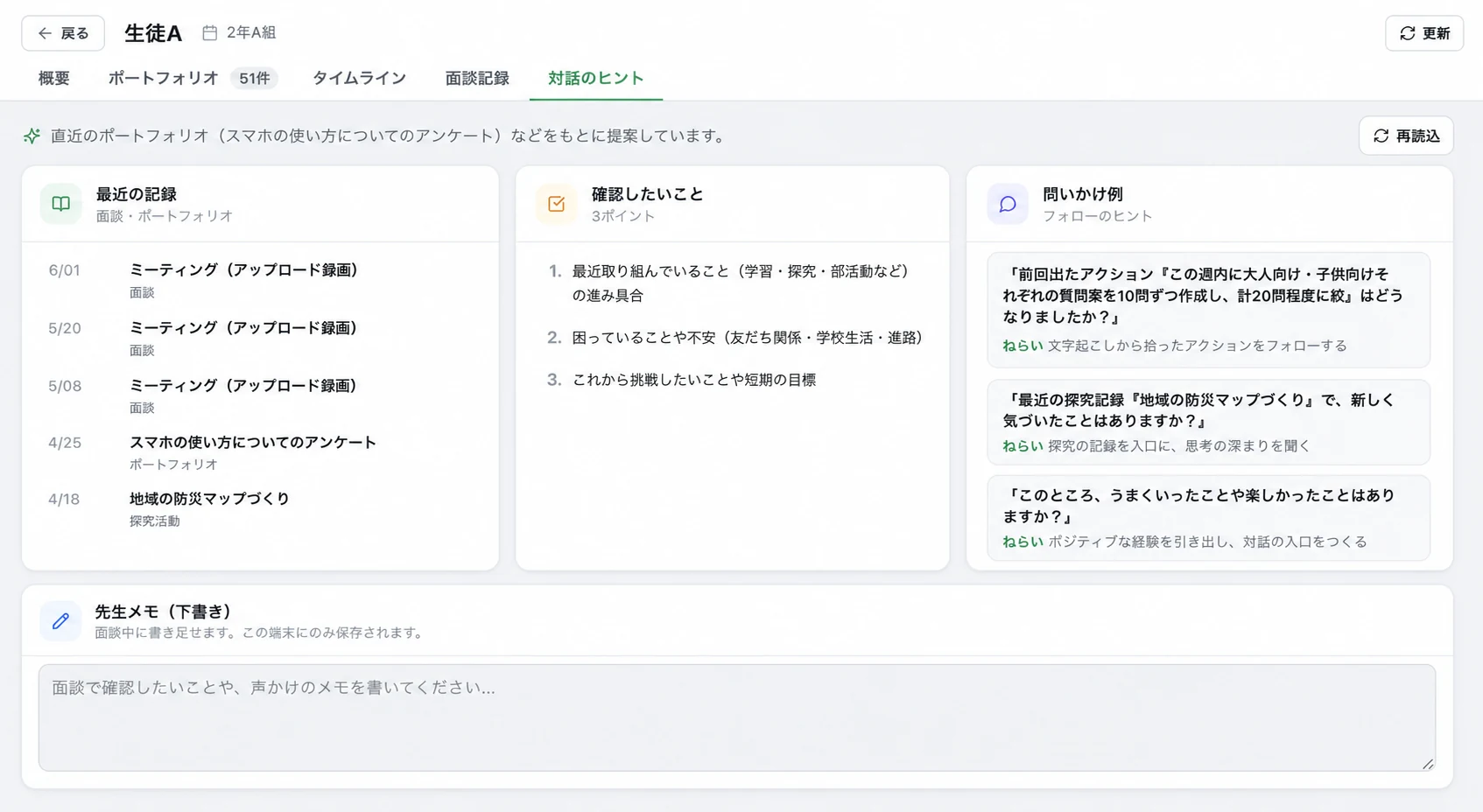1483x812 pixels.
Task: Select point 3 これから挑戦したいこと
Action: click(x=683, y=380)
